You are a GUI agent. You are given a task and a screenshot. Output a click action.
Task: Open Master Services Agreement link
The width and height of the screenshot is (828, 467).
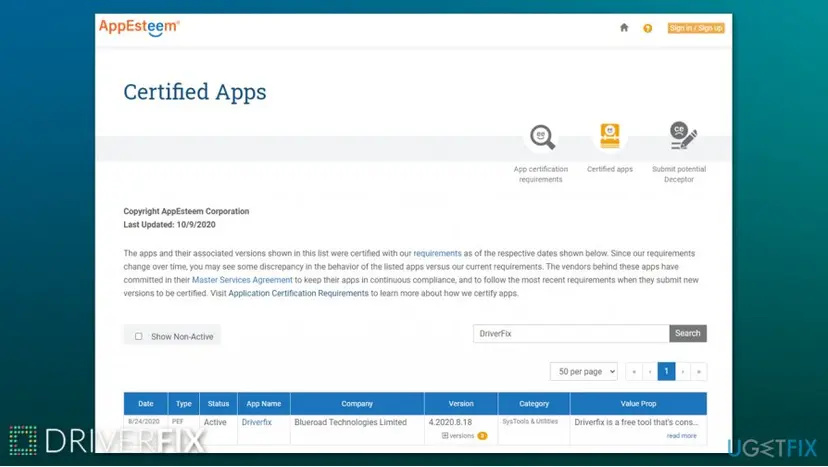242,280
